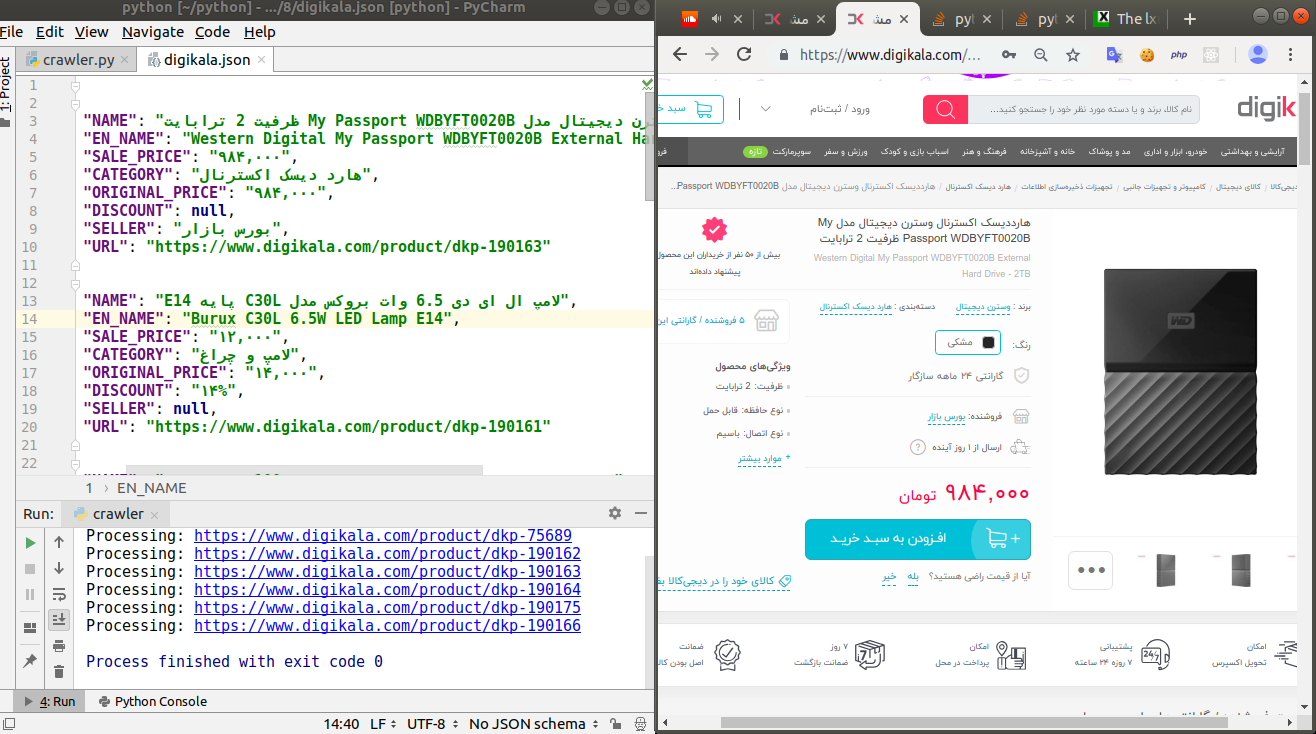Click the pink search button on digikala
Image resolution: width=1316 pixels, height=734 pixels.
pyautogui.click(x=945, y=109)
